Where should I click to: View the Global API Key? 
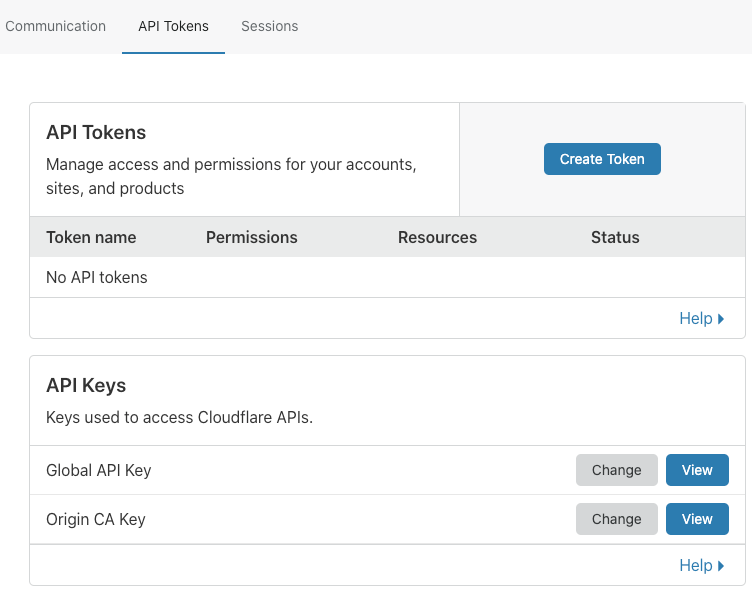[x=697, y=470]
